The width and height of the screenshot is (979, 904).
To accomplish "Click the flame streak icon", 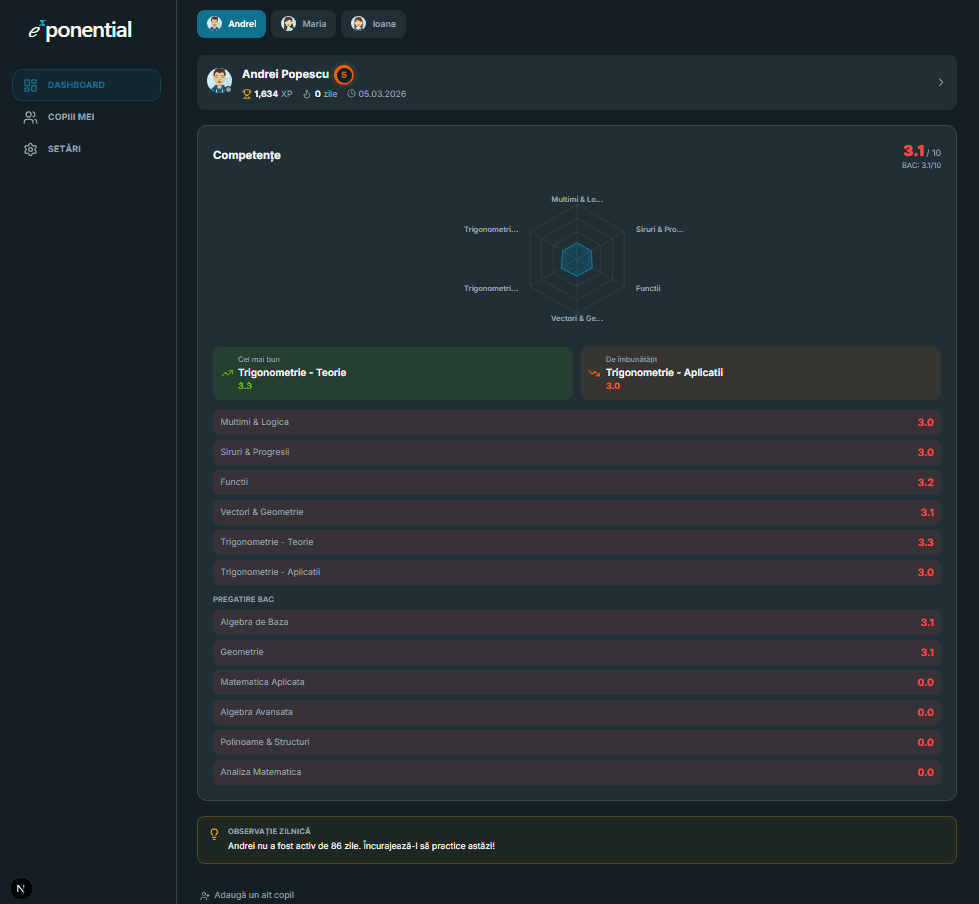I will click(x=307, y=94).
